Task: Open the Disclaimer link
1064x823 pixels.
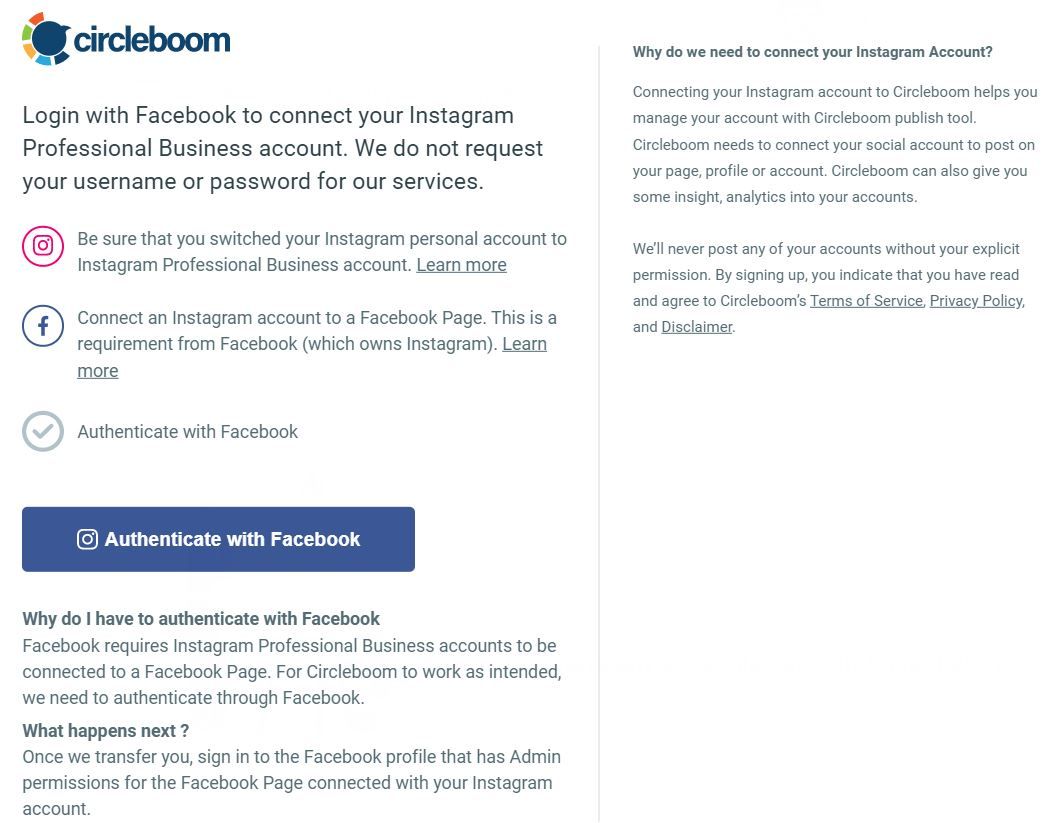Action: (697, 326)
